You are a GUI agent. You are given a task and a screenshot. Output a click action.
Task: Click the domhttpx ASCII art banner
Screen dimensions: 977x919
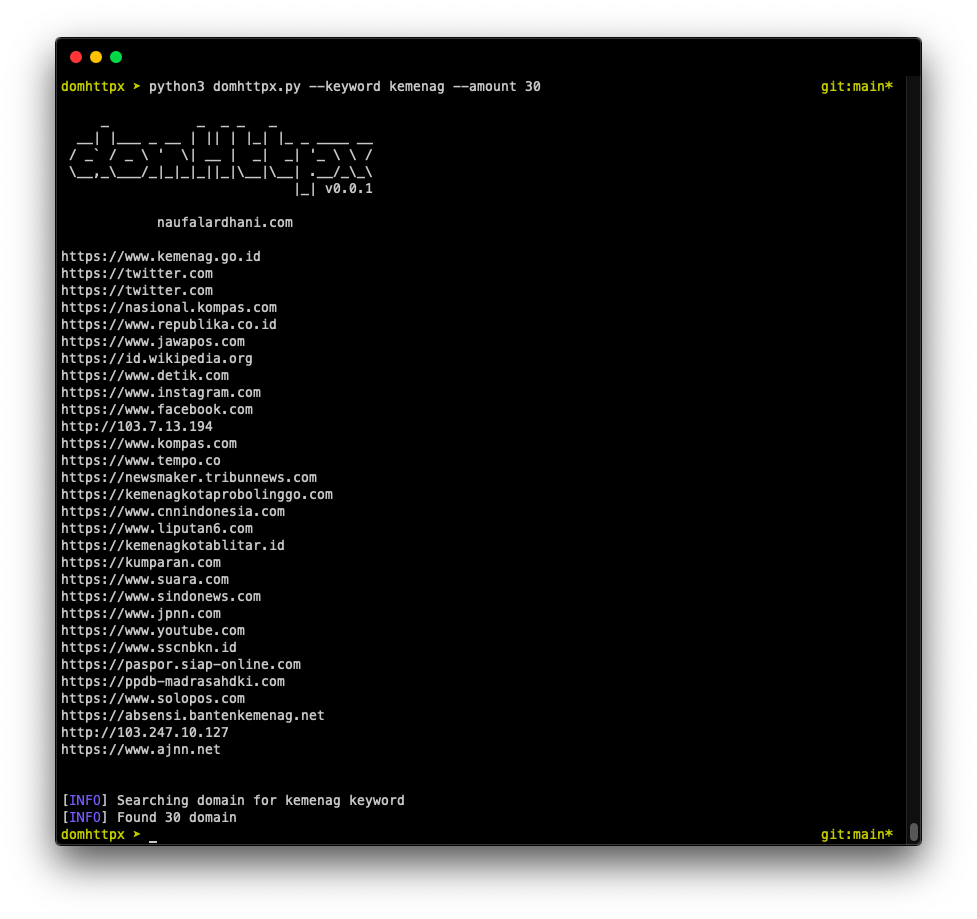point(221,159)
